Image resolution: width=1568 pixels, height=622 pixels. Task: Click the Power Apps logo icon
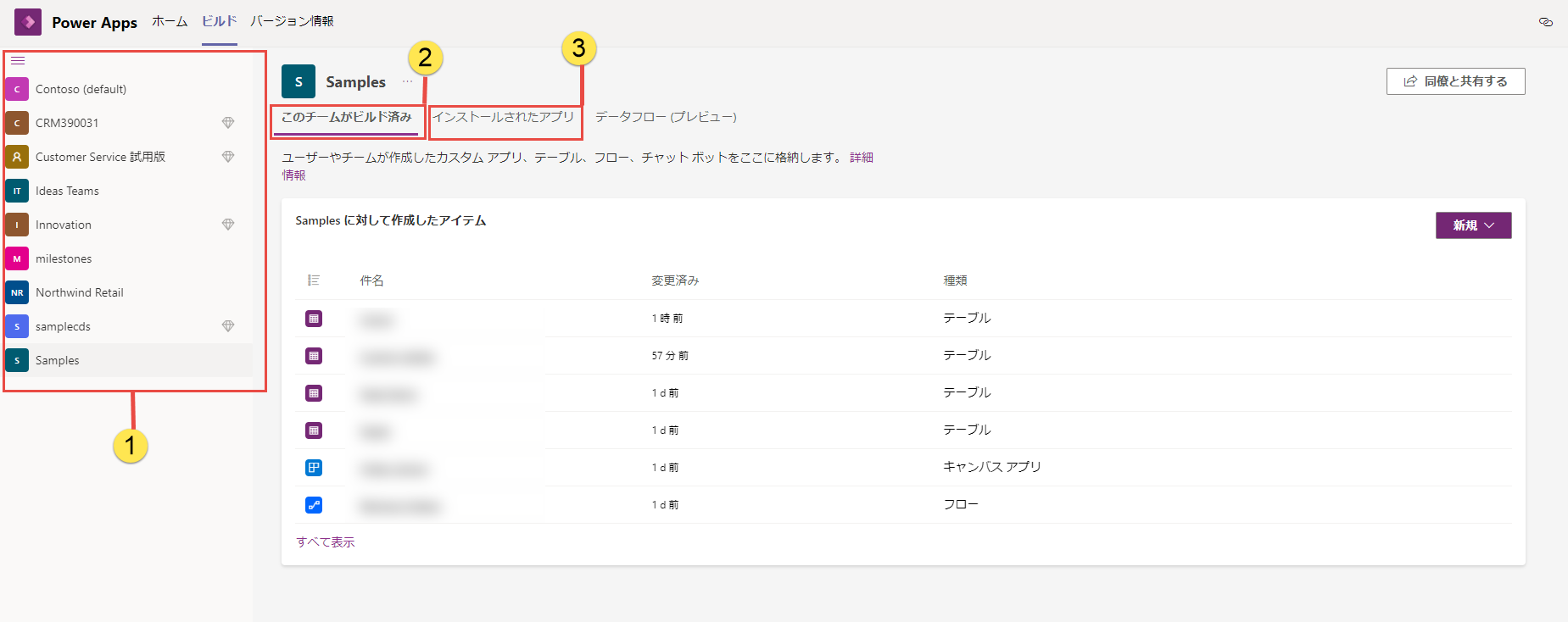click(x=28, y=22)
